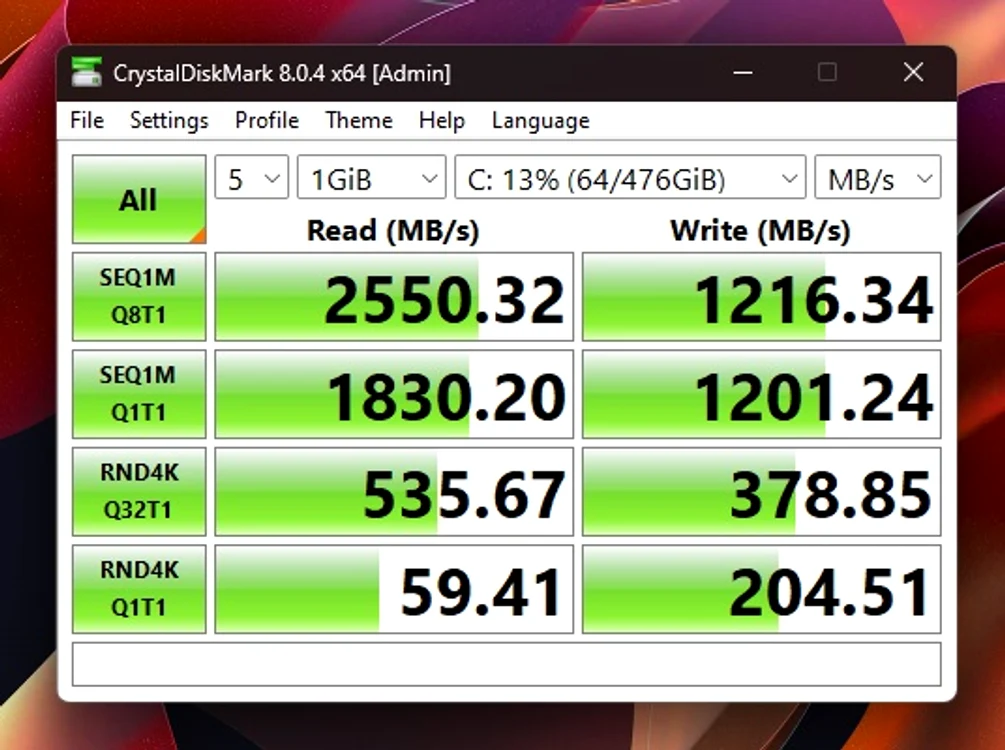Select the 2550.32 read result
Viewport: 1005px width, 750px height.
[394, 297]
